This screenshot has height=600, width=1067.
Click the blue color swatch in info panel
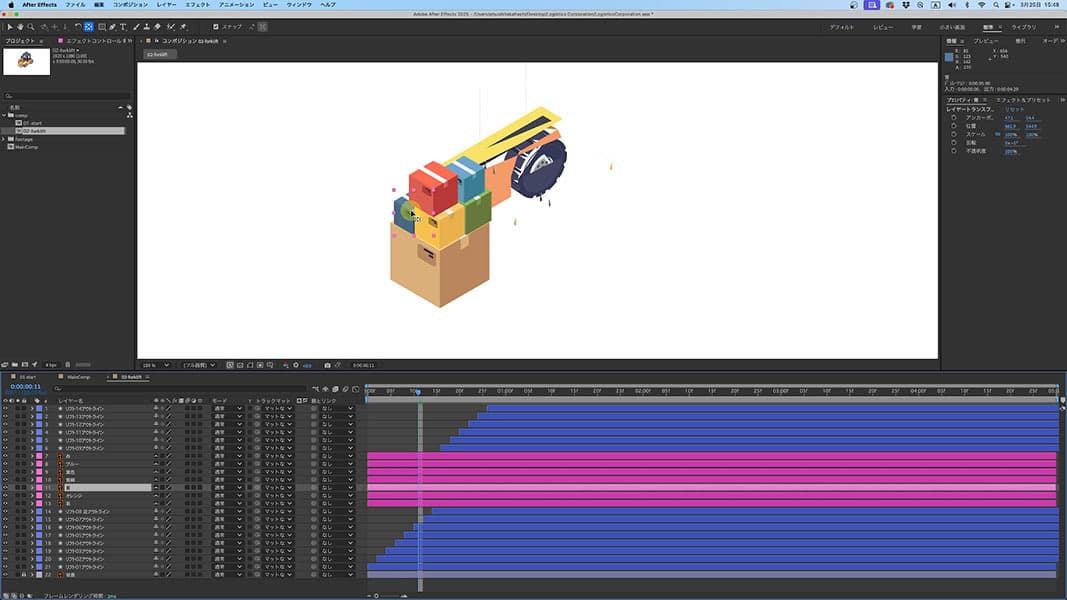(x=949, y=57)
